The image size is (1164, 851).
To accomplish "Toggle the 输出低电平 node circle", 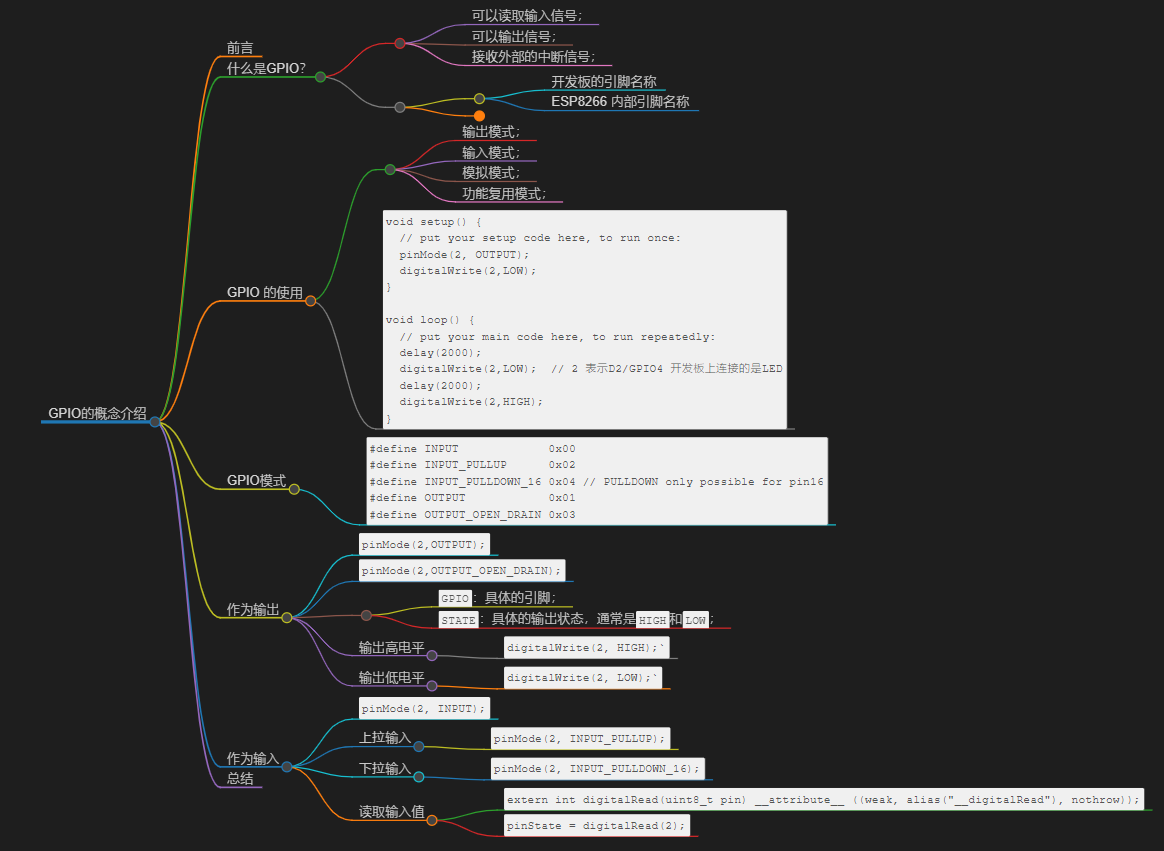I will (x=431, y=685).
